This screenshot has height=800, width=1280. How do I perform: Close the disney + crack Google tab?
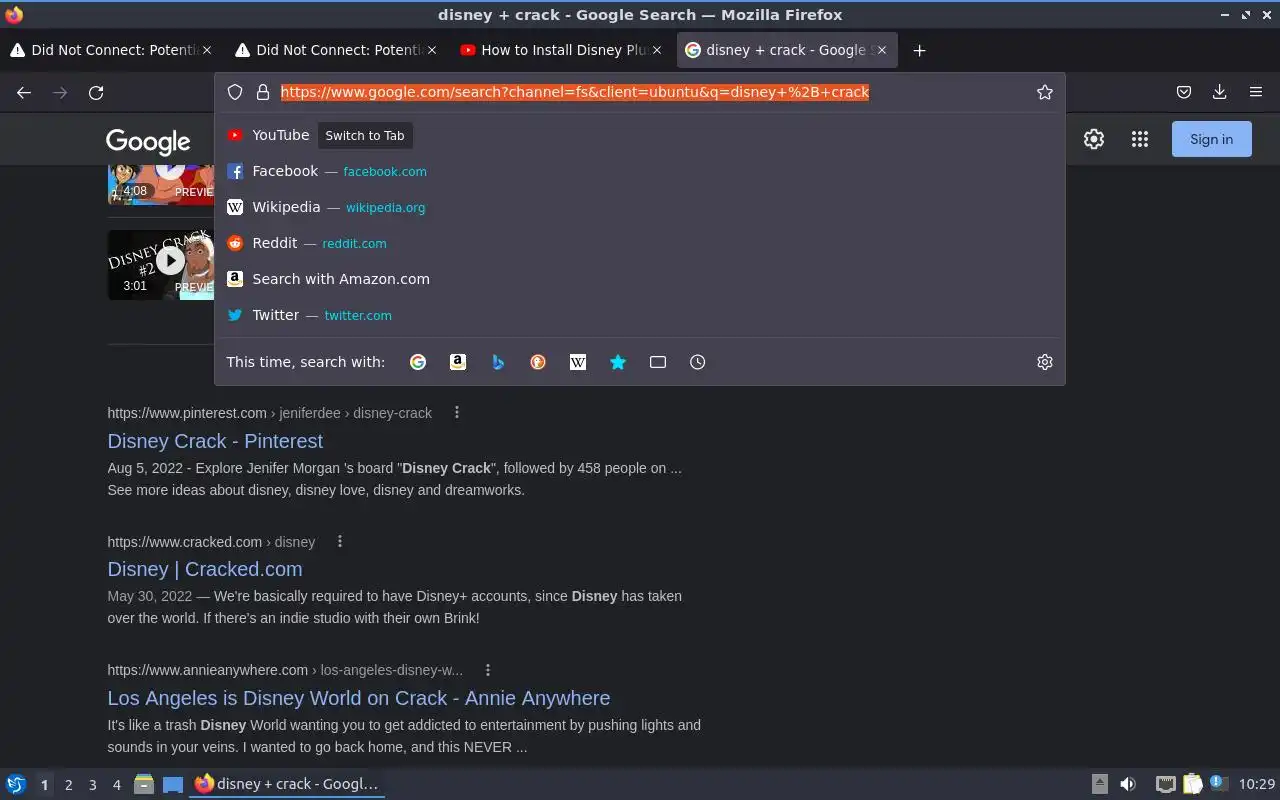(881, 50)
